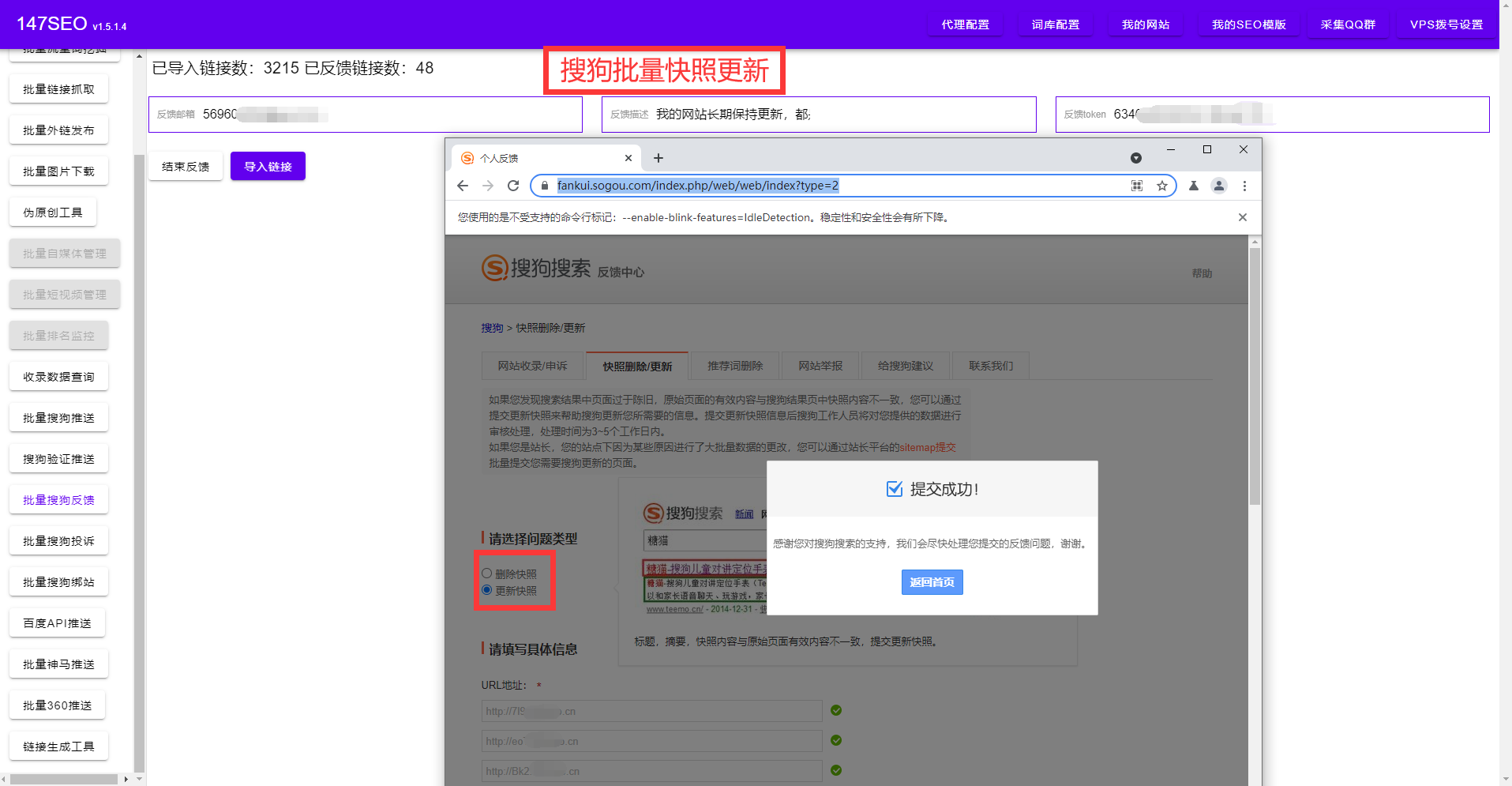This screenshot has height=786, width=1512.
Task: Open 我的网站 in top bar
Action: pyautogui.click(x=1146, y=24)
